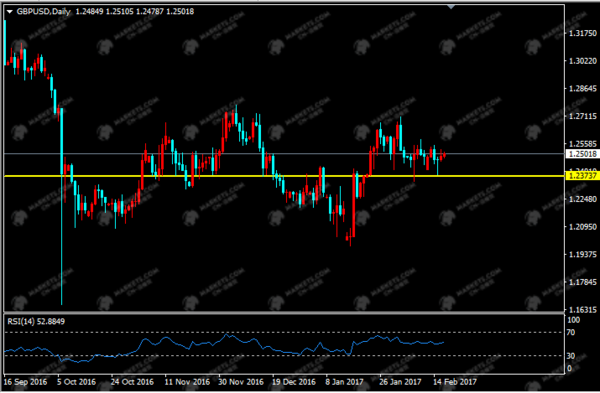Click the 1.25585 price axis label
The height and width of the screenshot is (393, 600).
pyautogui.click(x=583, y=144)
